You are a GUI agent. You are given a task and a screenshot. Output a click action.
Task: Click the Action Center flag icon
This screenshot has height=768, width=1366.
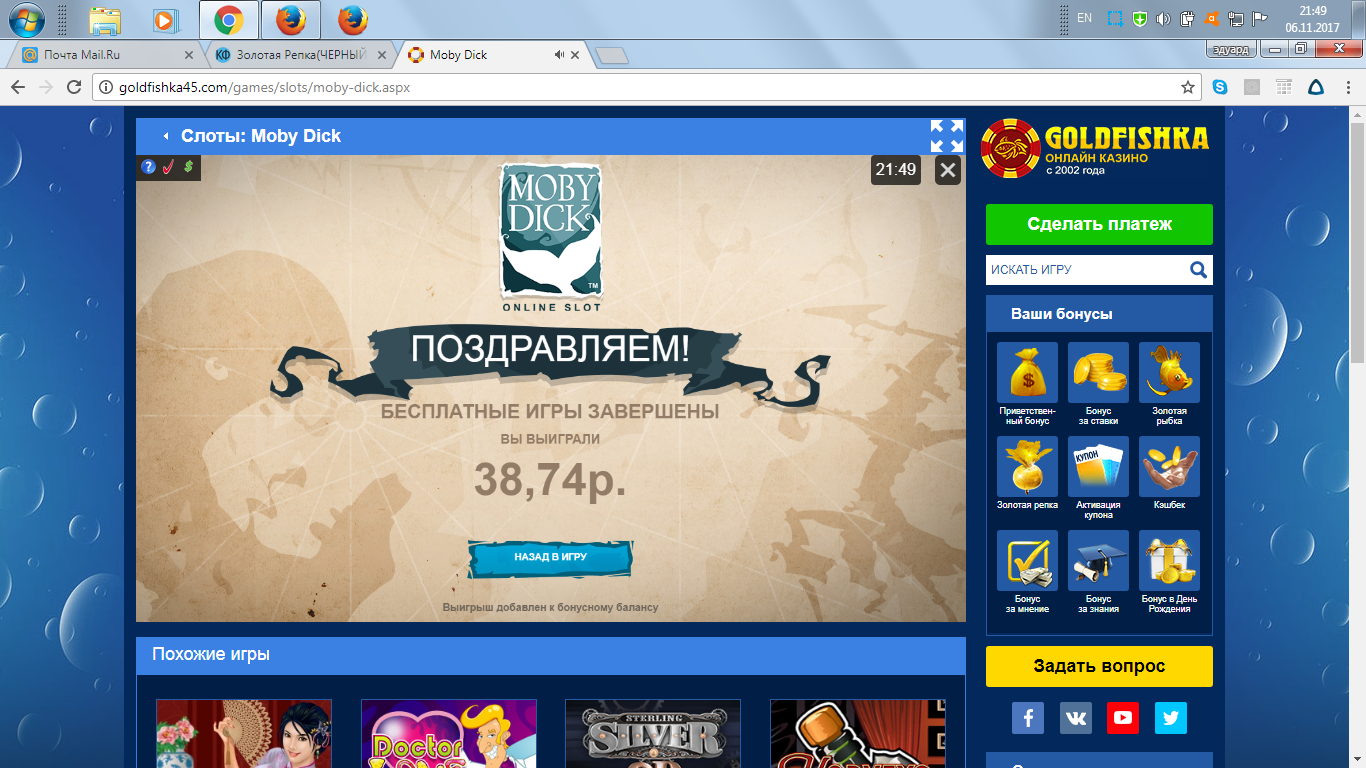pos(1260,18)
